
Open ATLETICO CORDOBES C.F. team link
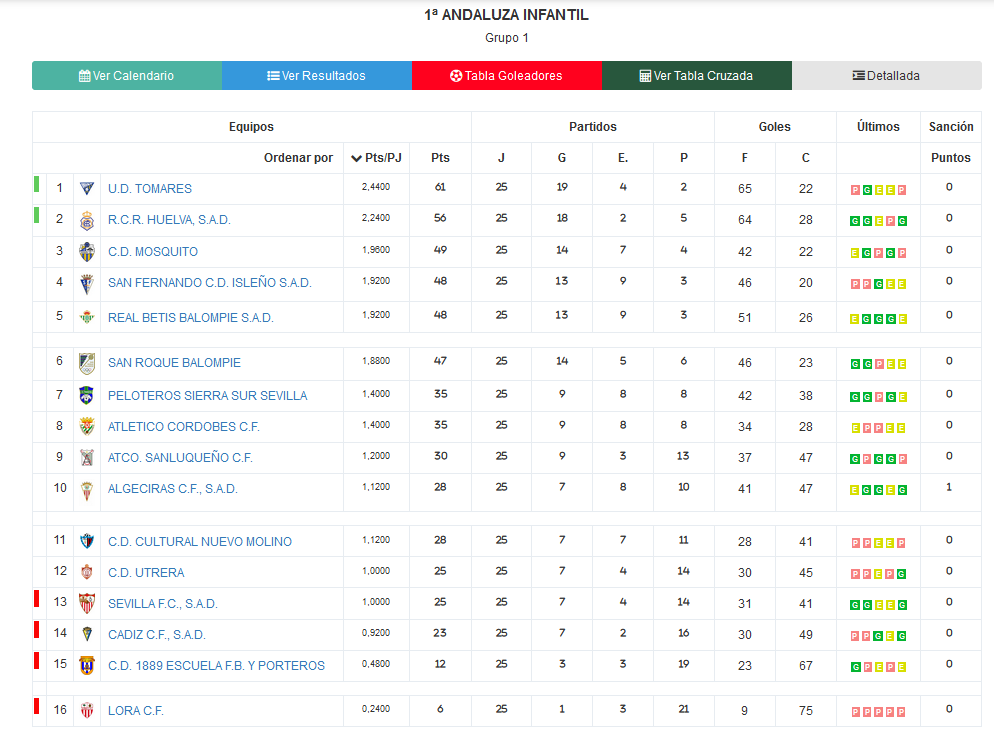coord(184,426)
